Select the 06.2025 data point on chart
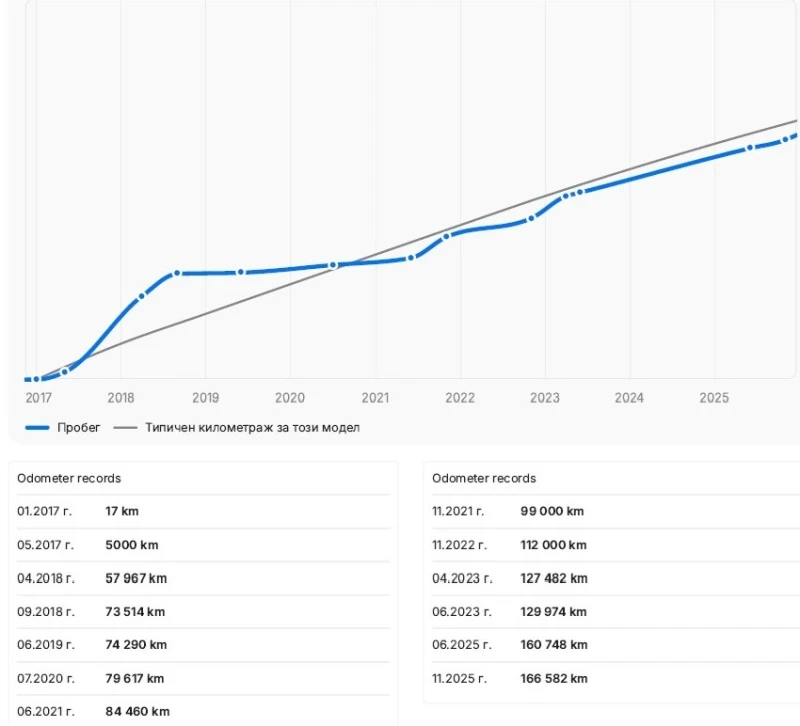 click(x=750, y=148)
